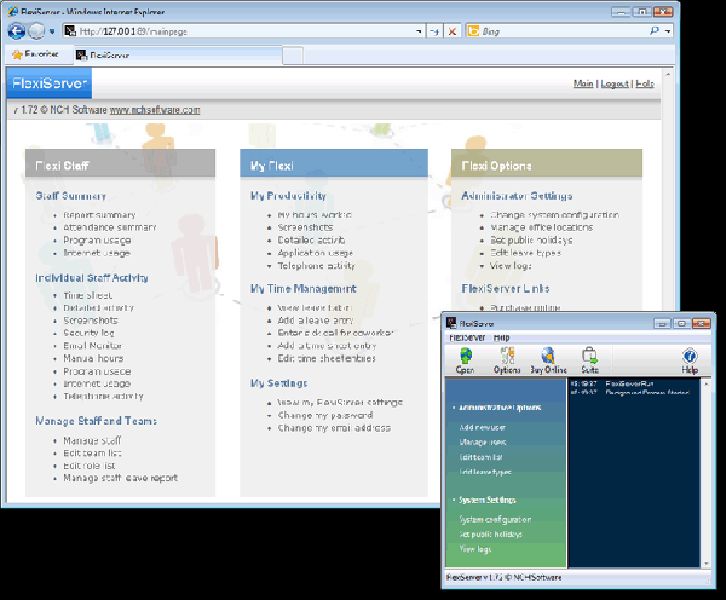
Task: Click the Logout link
Action: click(x=615, y=84)
